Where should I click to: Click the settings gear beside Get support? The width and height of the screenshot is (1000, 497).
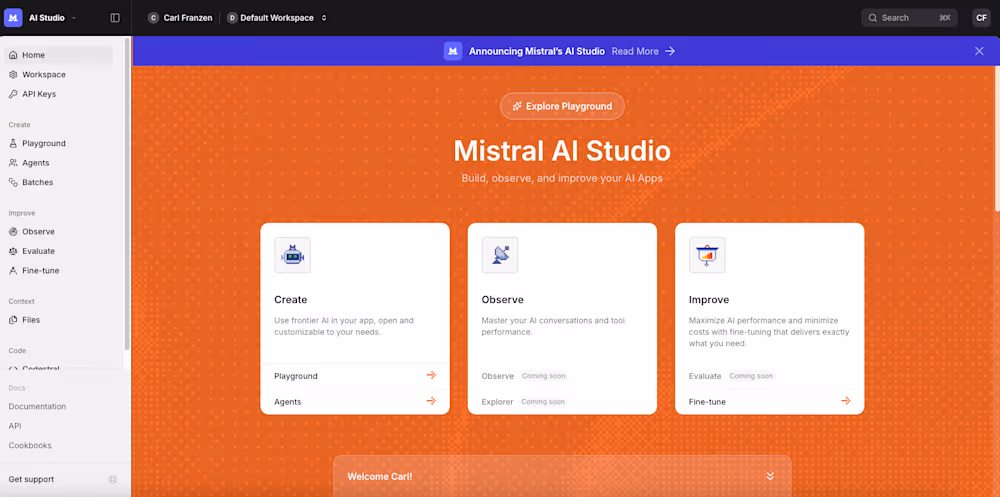pos(112,479)
